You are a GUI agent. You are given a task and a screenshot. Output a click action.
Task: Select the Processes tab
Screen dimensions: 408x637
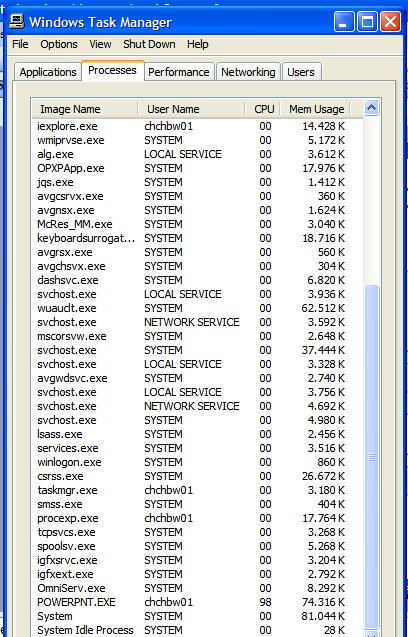pyautogui.click(x=113, y=70)
